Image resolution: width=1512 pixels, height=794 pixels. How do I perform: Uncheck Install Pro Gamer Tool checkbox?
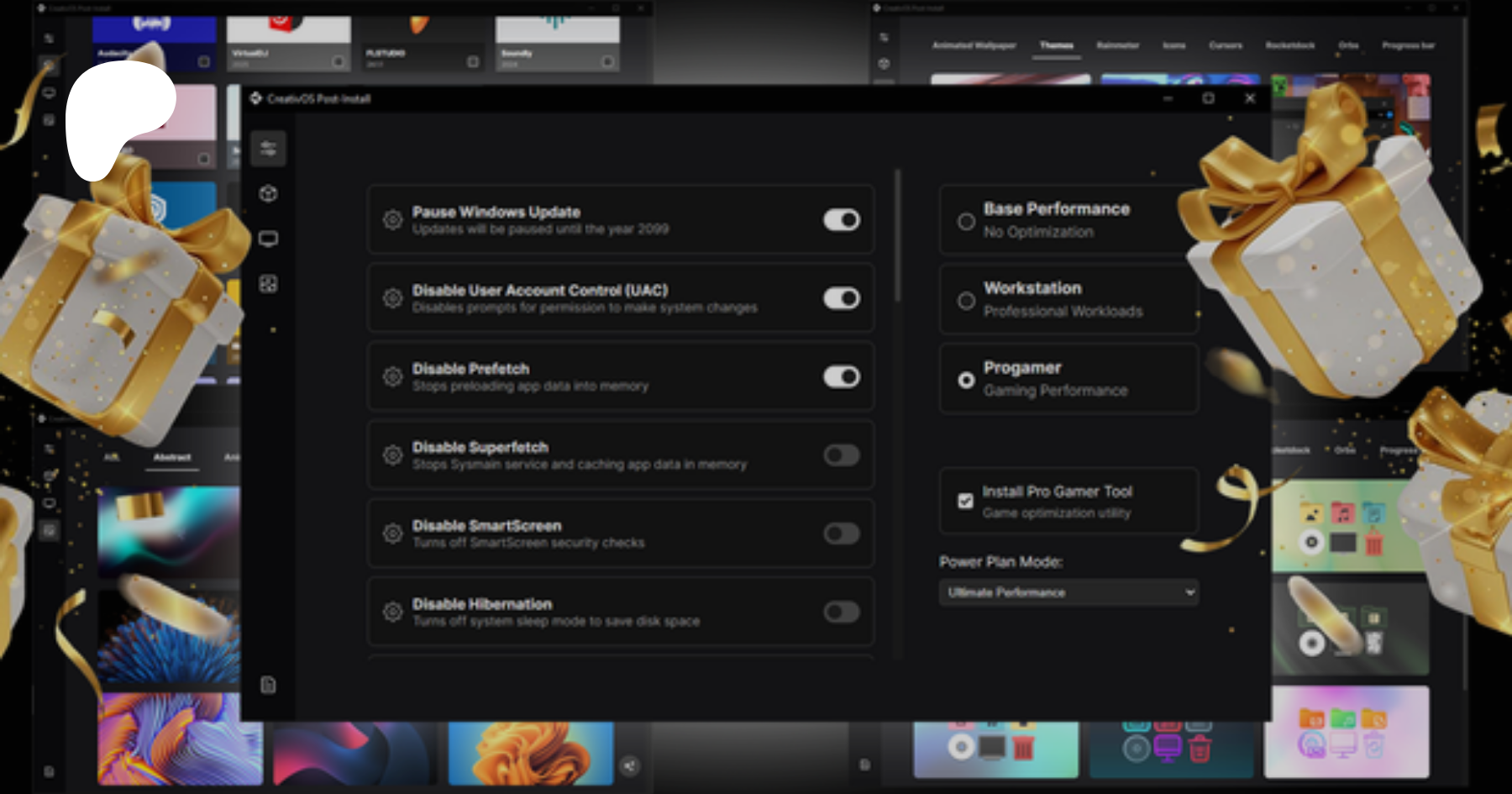coord(966,501)
